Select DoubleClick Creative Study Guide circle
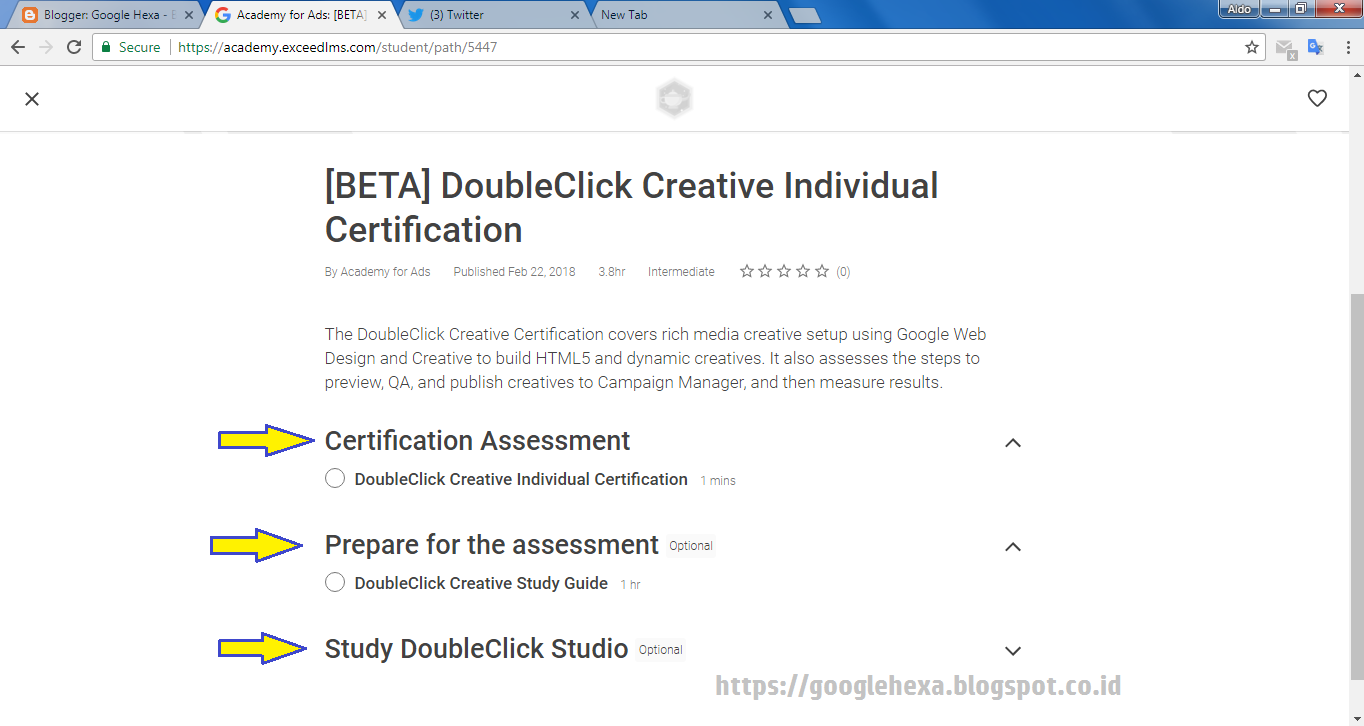This screenshot has width=1364, height=726. coord(335,583)
